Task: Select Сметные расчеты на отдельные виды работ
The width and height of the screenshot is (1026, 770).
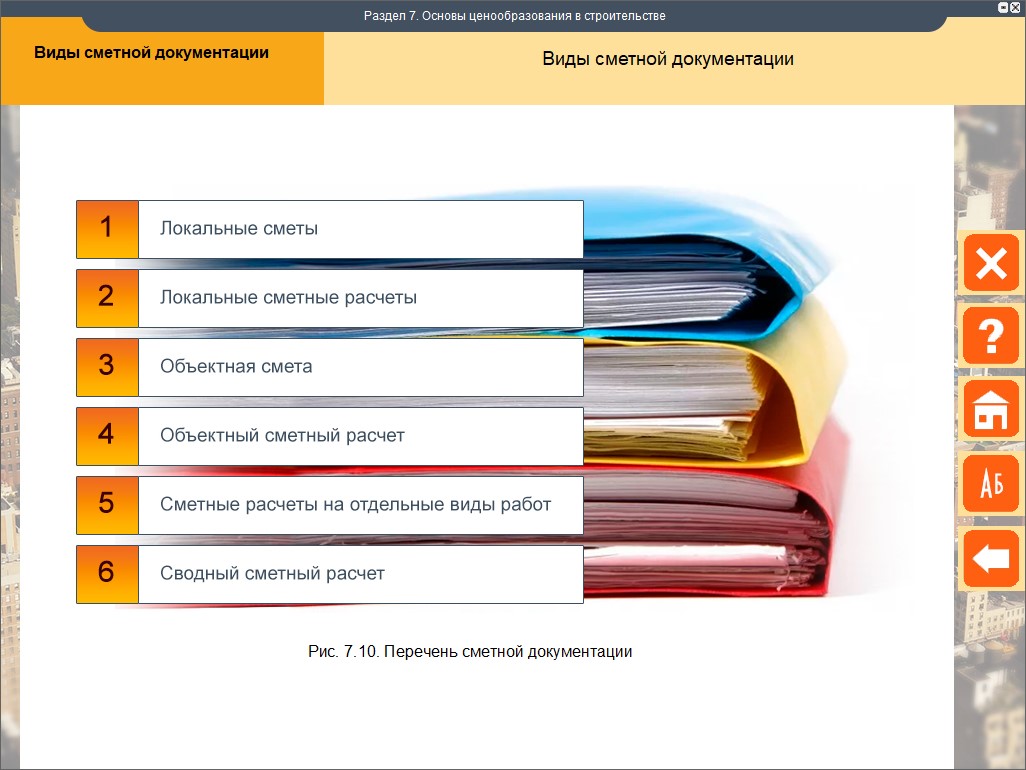Action: pyautogui.click(x=360, y=505)
